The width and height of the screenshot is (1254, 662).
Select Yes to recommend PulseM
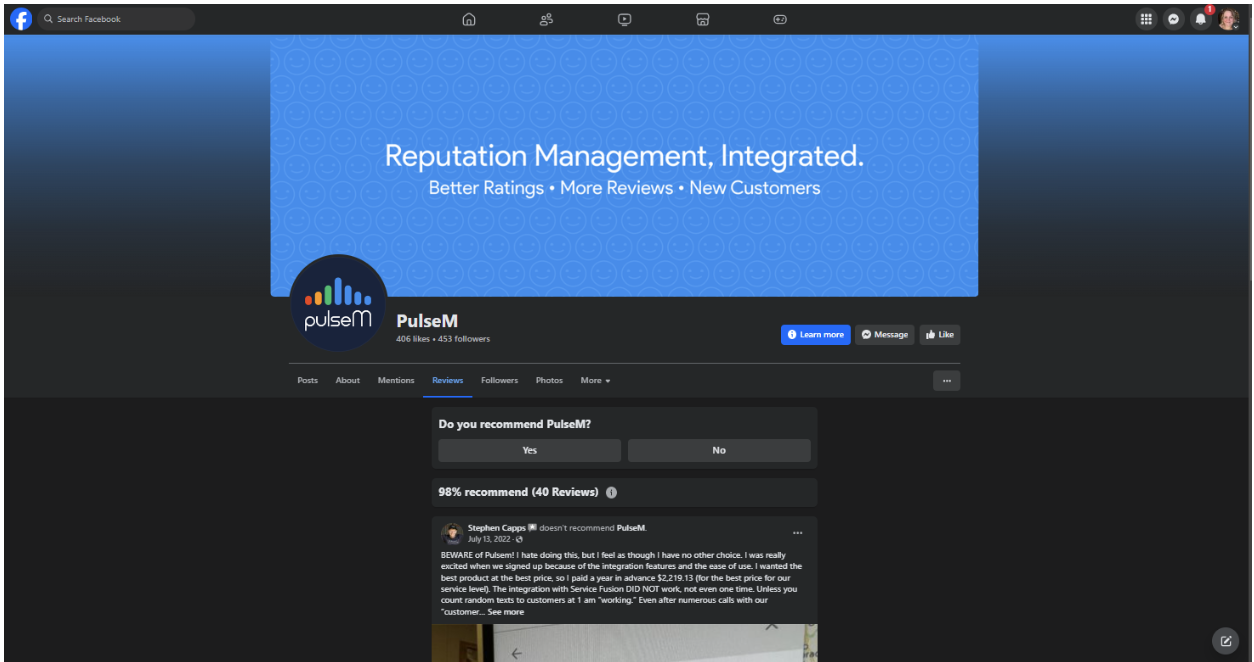tap(529, 450)
